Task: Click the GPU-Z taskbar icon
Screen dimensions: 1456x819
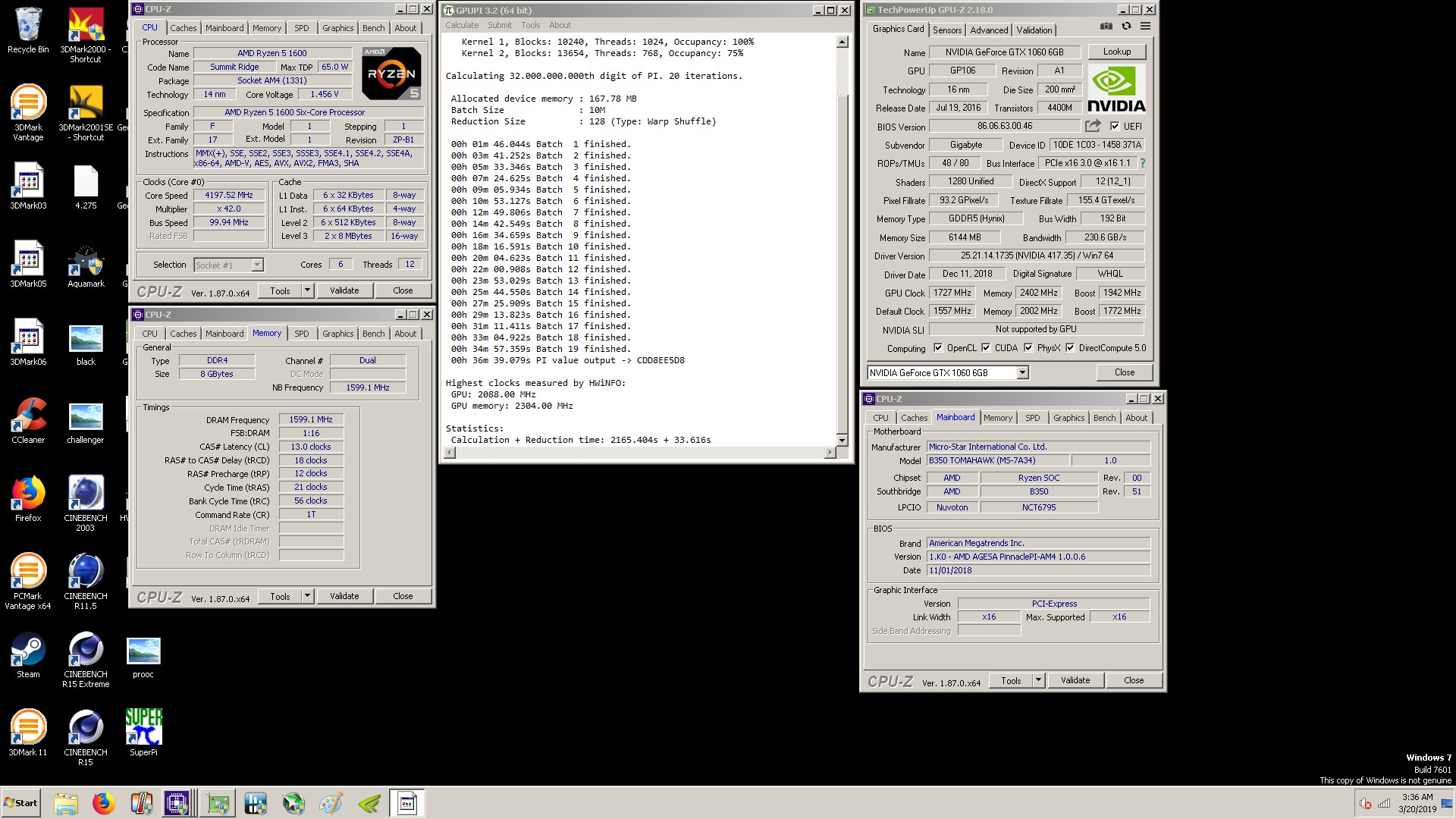Action: (218, 803)
